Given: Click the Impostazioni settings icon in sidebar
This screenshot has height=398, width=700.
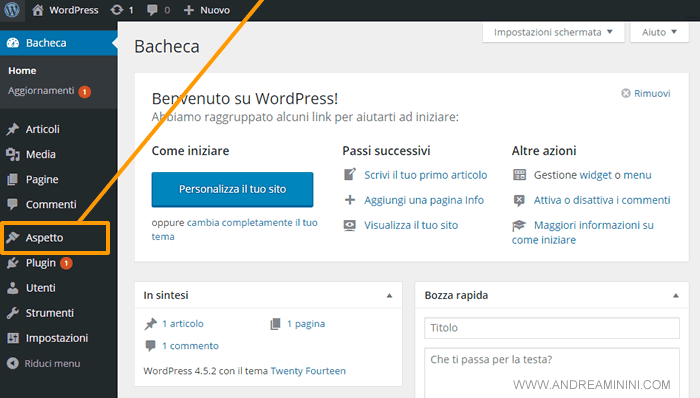Looking at the screenshot, I should pos(13,338).
